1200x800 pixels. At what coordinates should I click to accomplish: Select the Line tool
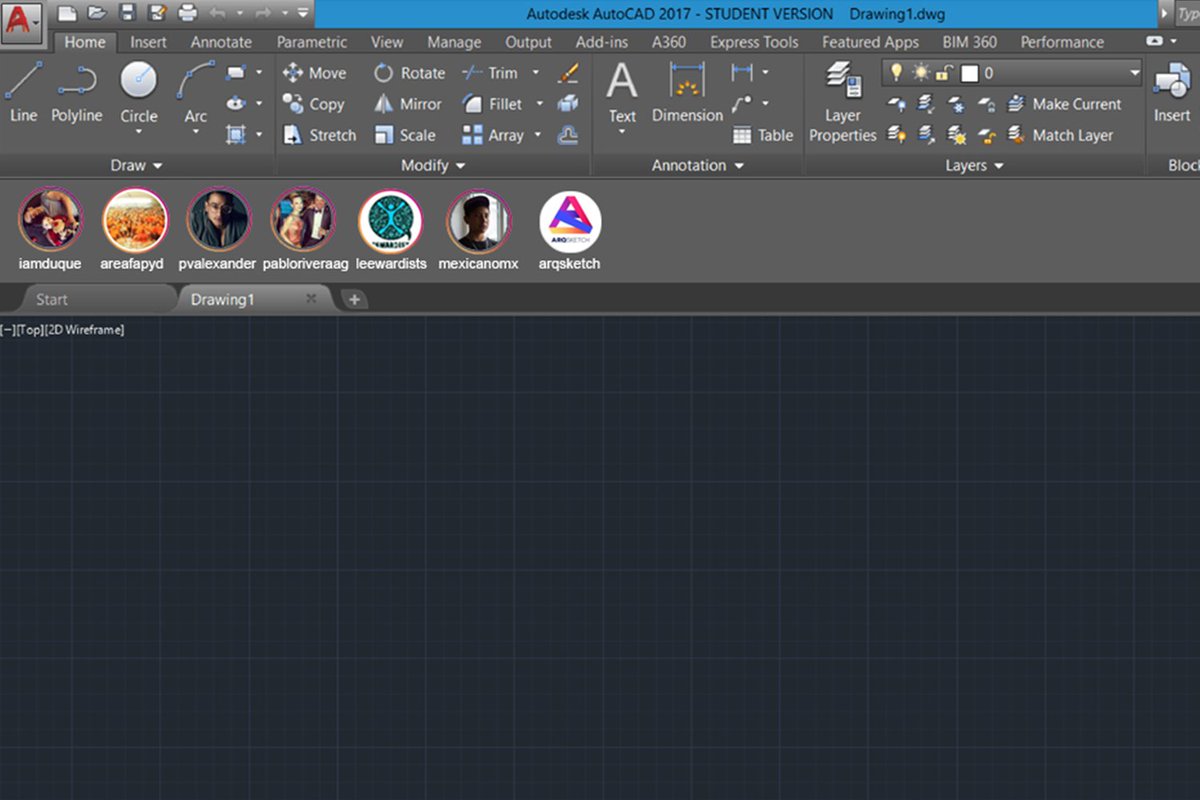pos(23,92)
